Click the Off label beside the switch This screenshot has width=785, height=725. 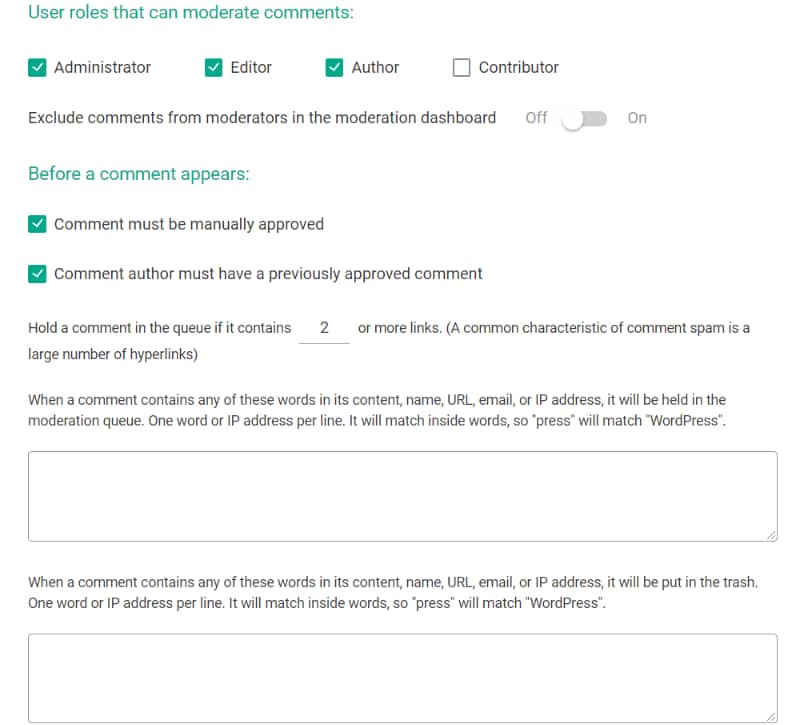click(536, 118)
